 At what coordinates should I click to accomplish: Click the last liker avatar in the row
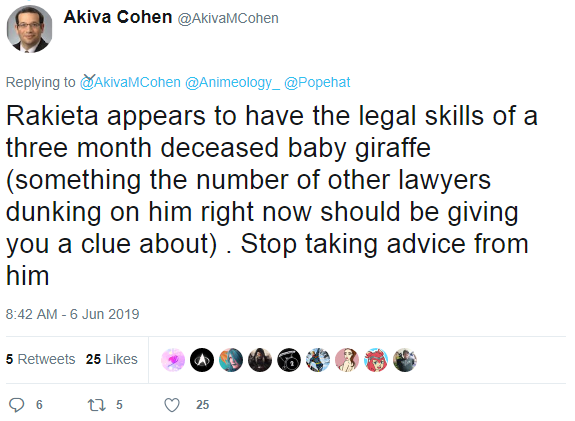point(405,360)
